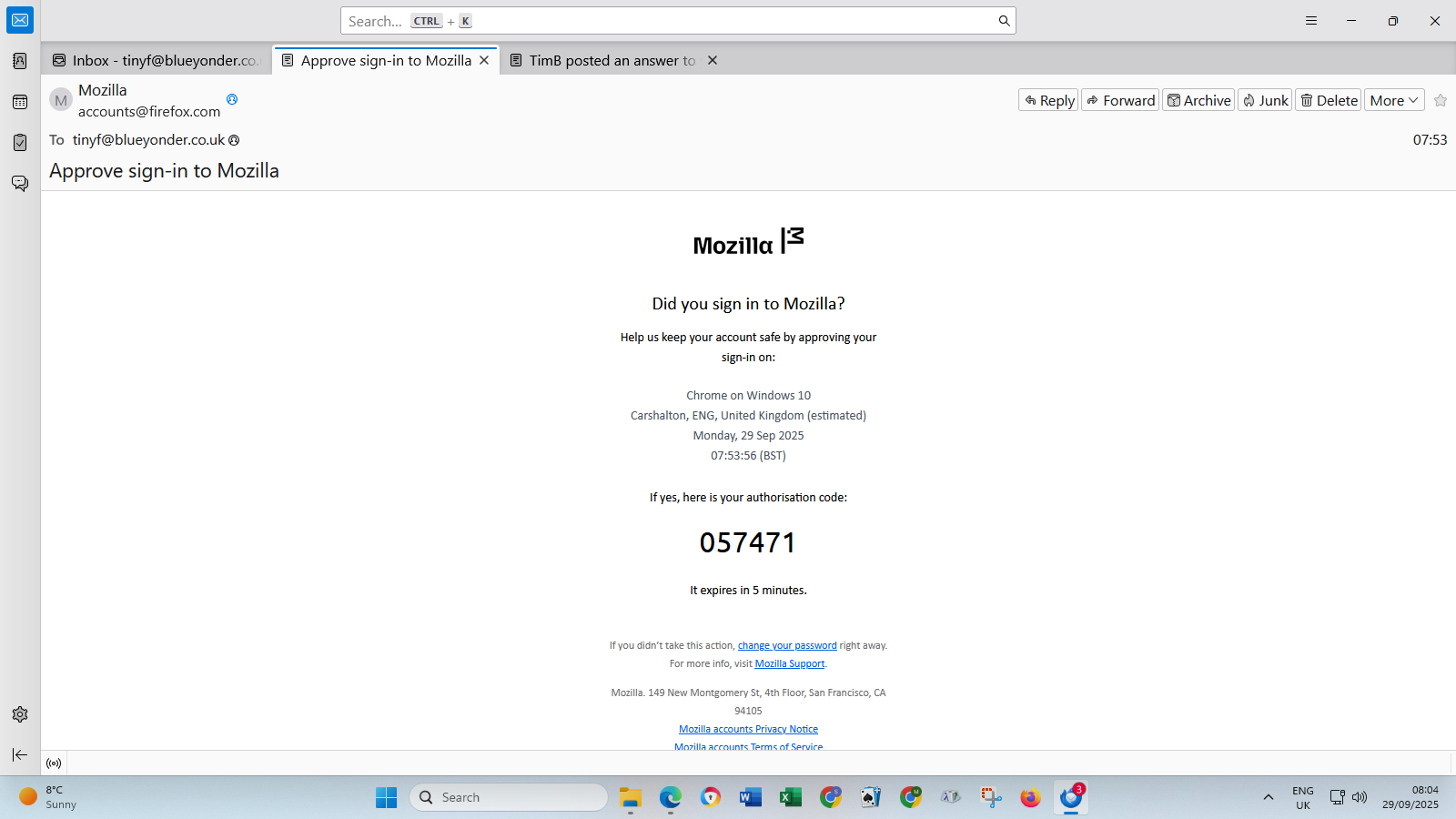Open the Tasks space
The height and width of the screenshot is (819, 1456).
click(x=20, y=142)
